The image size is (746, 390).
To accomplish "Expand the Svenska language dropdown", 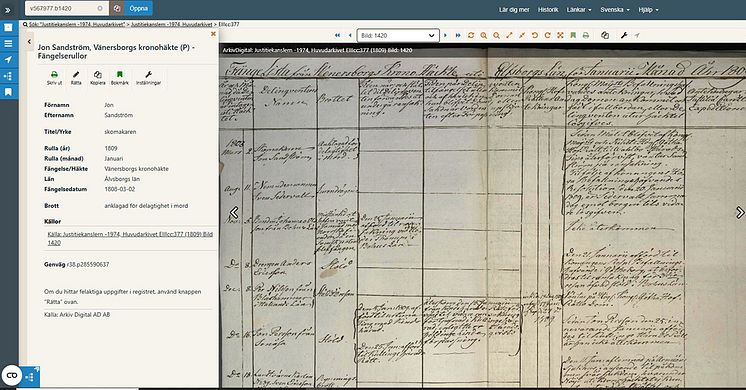I will tap(615, 10).
